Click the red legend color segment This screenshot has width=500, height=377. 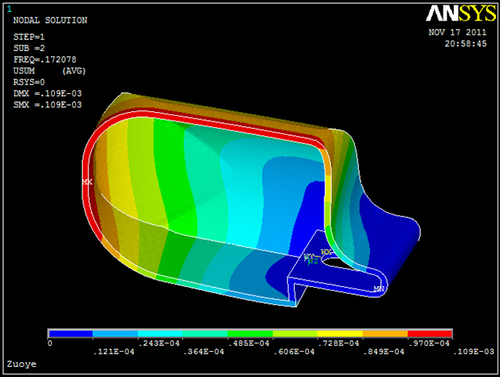(430, 334)
